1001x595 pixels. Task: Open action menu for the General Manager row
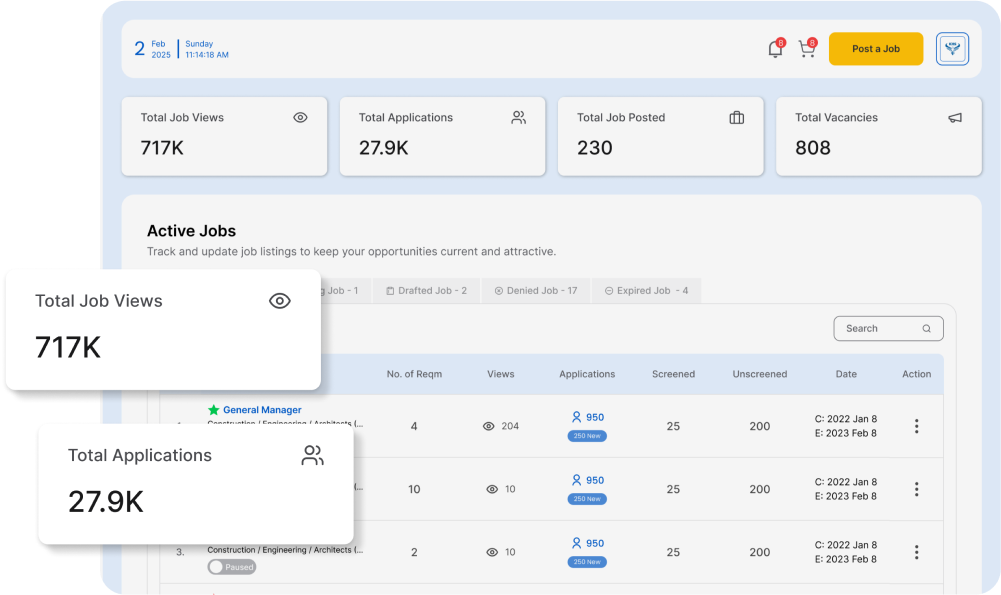[x=916, y=426]
